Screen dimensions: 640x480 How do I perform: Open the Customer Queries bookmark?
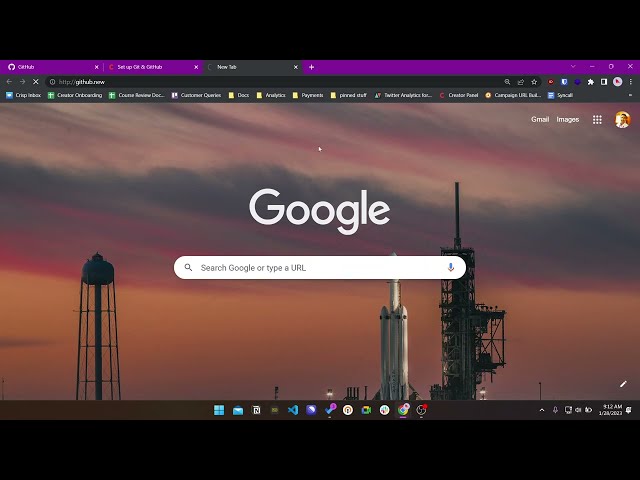(196, 95)
